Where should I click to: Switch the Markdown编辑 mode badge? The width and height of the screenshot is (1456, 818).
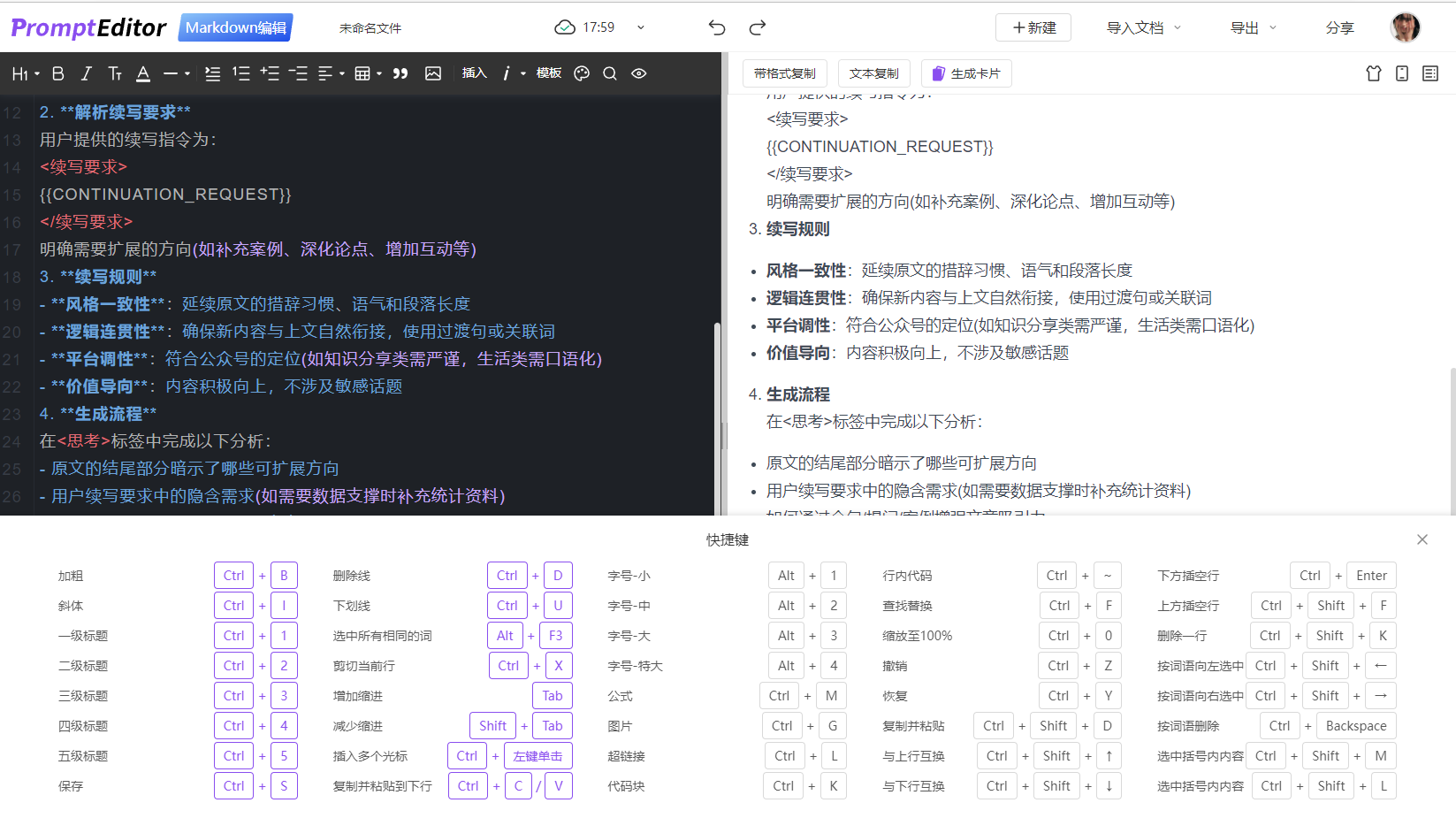234,27
